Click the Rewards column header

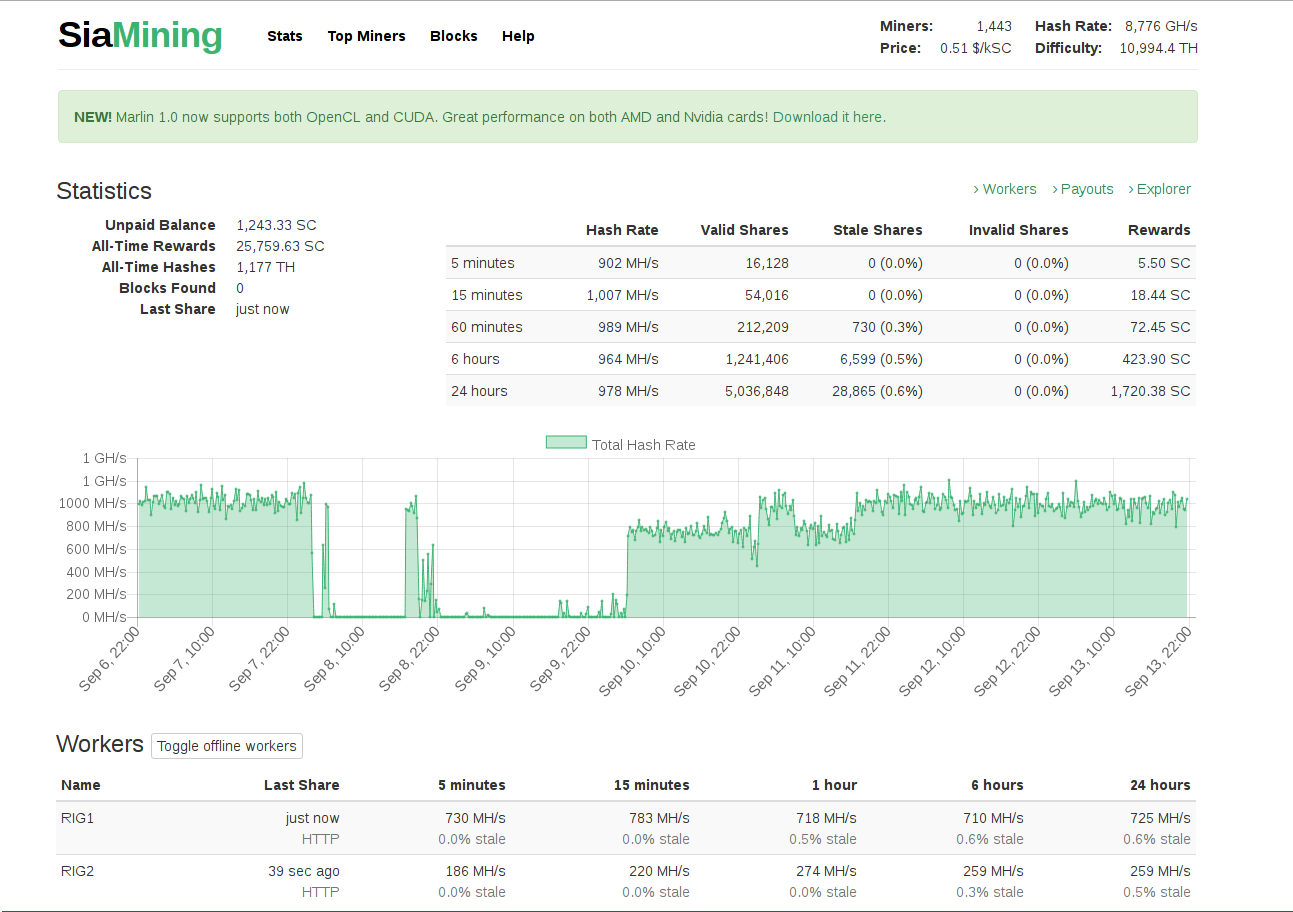pos(1159,230)
